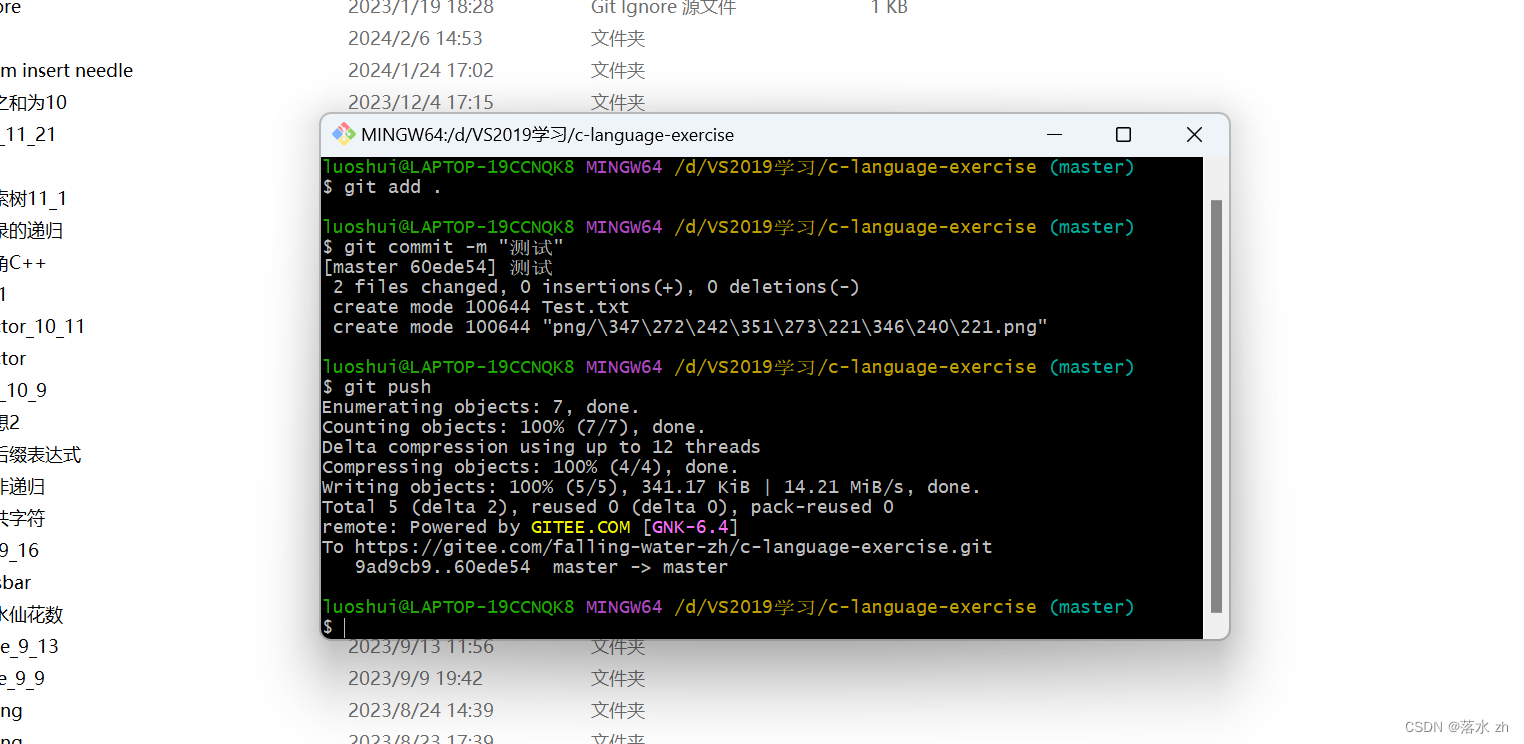Select the '非递归' folder row in Explorer
Image resolution: width=1524 pixels, height=744 pixels.
pyautogui.click(x=22, y=486)
